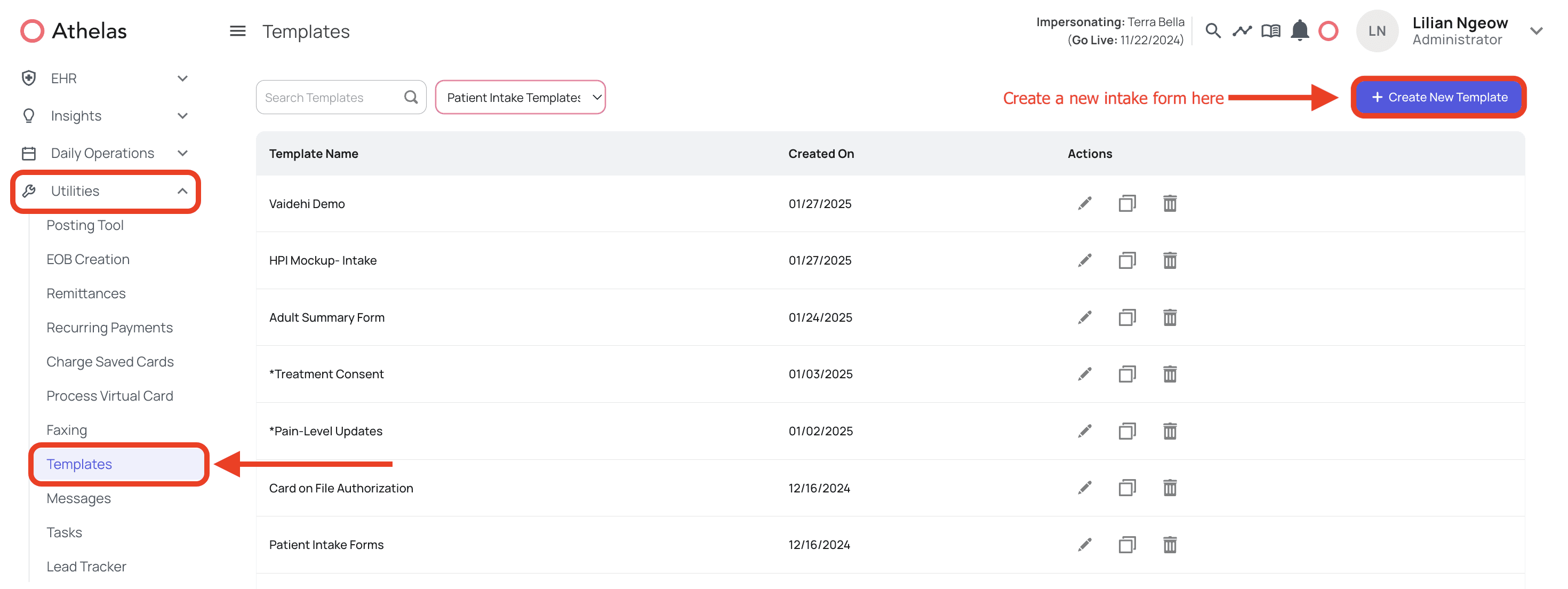Edit the Vaidehi Demo template
This screenshot has width=1568, height=589.
coord(1084,203)
